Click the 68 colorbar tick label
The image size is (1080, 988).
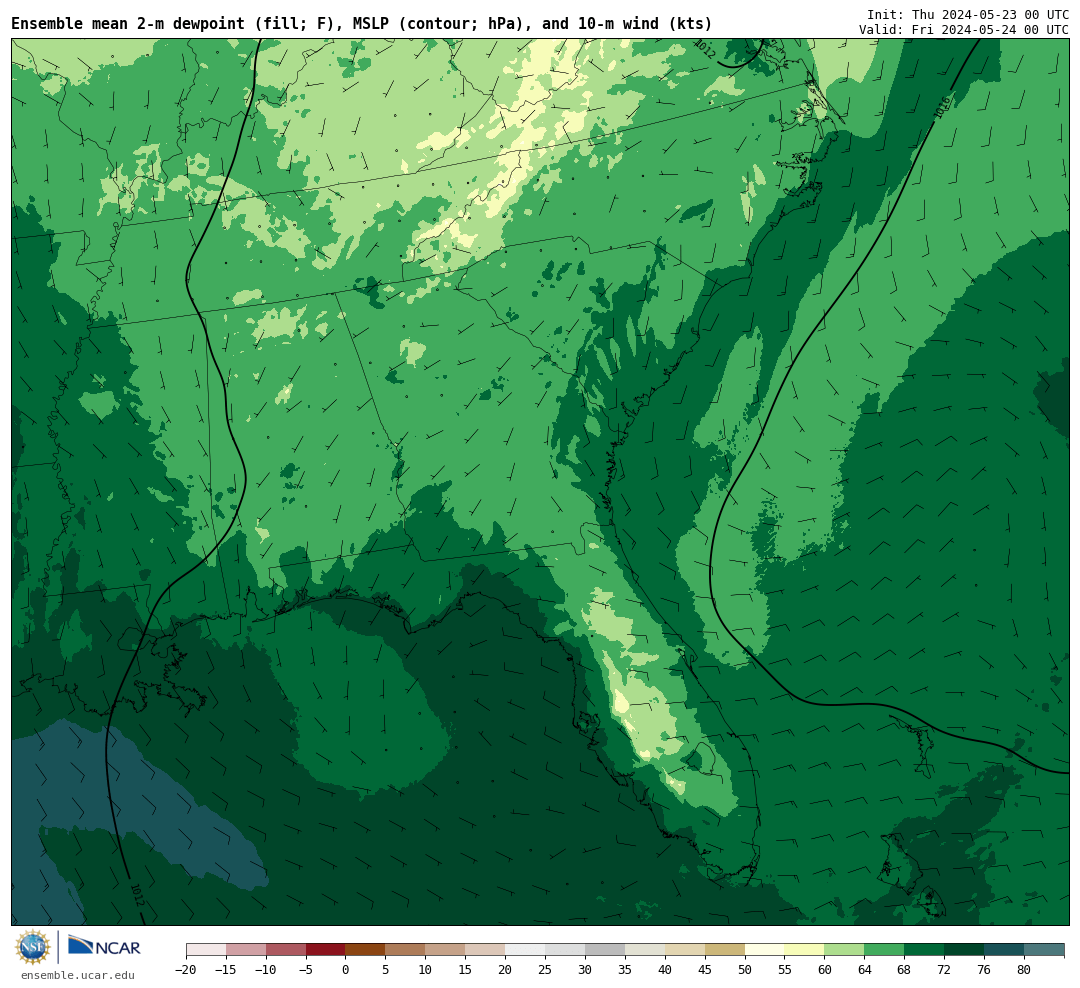click(905, 970)
